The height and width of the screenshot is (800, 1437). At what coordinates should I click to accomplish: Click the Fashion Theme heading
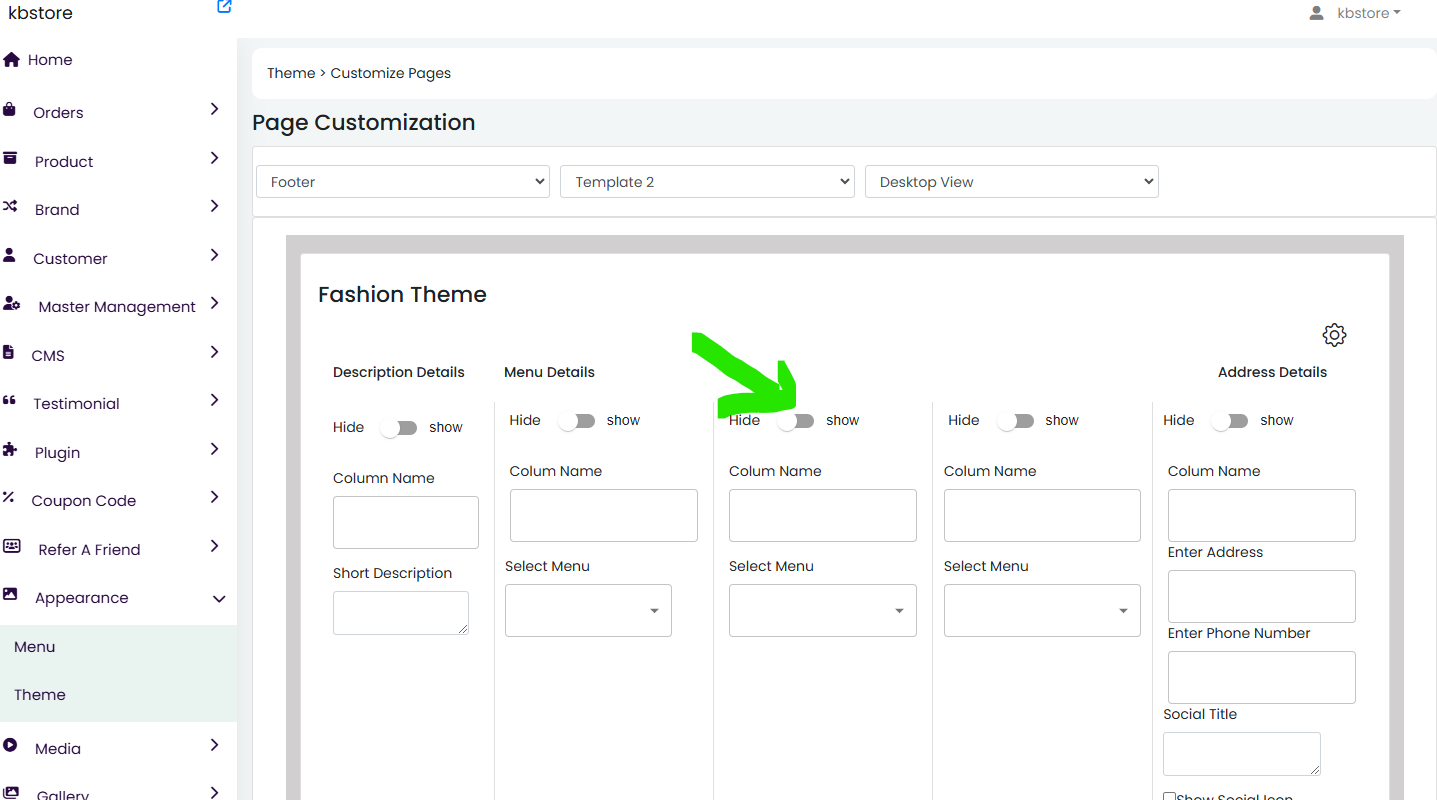[x=402, y=295]
